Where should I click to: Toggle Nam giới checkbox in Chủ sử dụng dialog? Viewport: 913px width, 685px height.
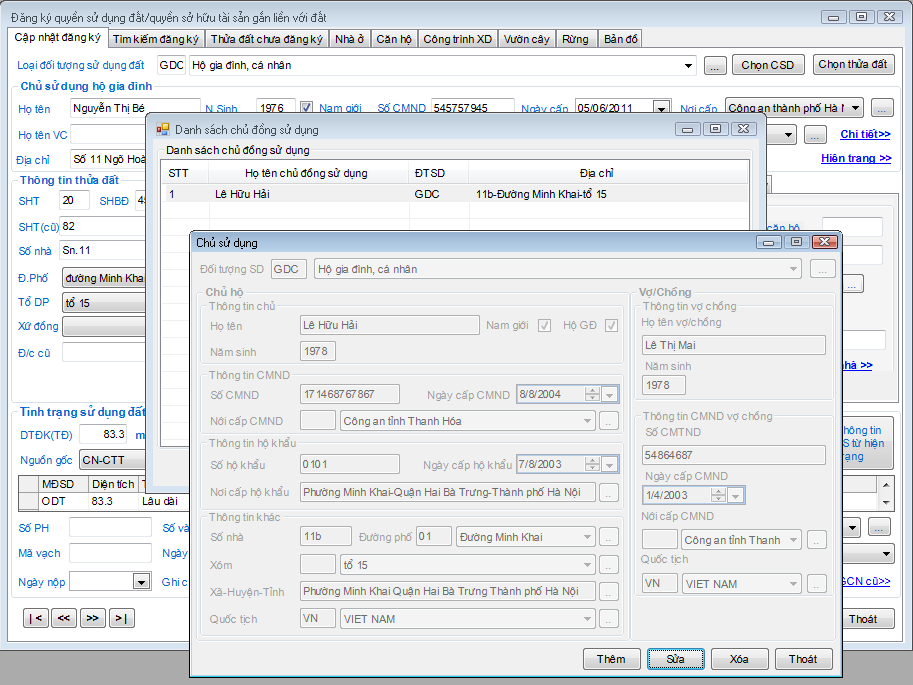pyautogui.click(x=545, y=325)
